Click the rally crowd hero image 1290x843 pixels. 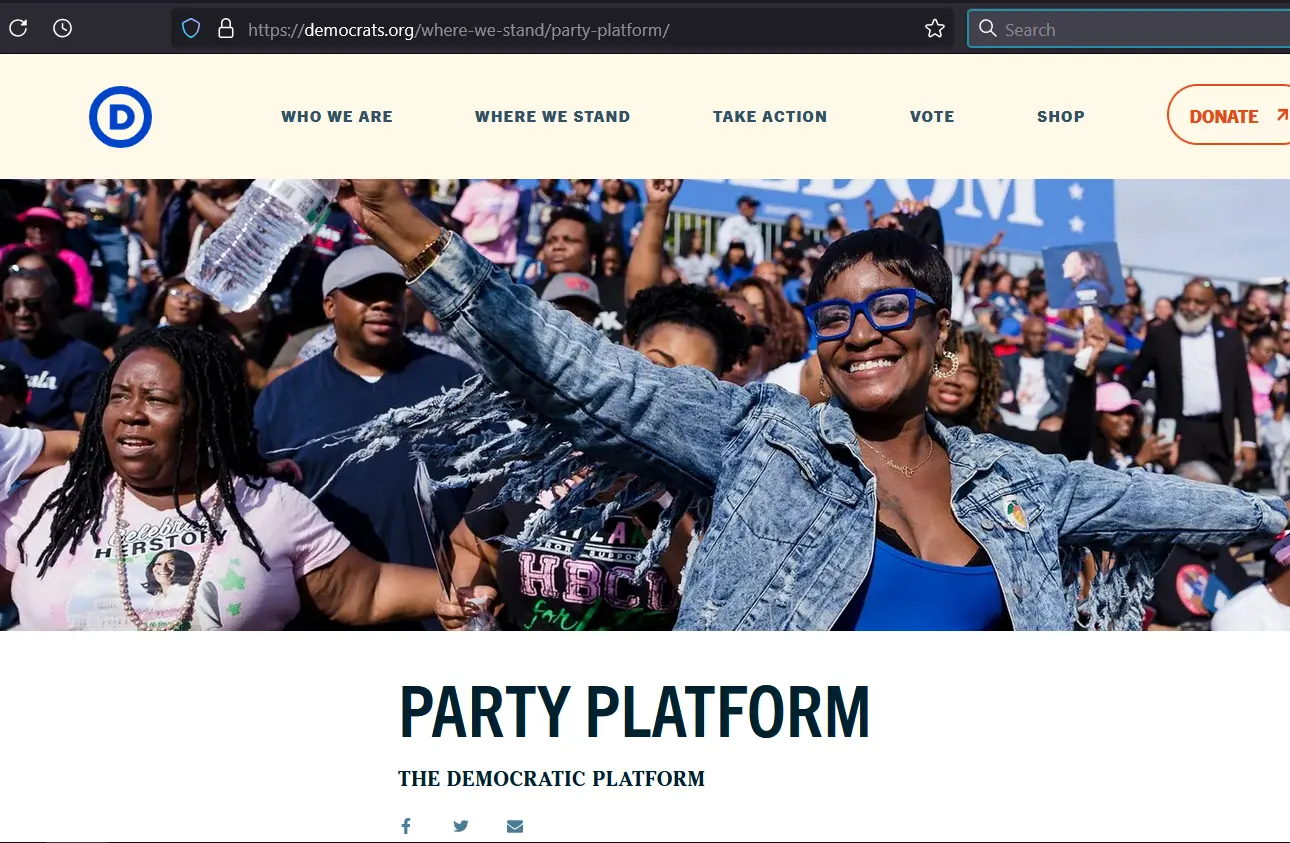tap(645, 405)
